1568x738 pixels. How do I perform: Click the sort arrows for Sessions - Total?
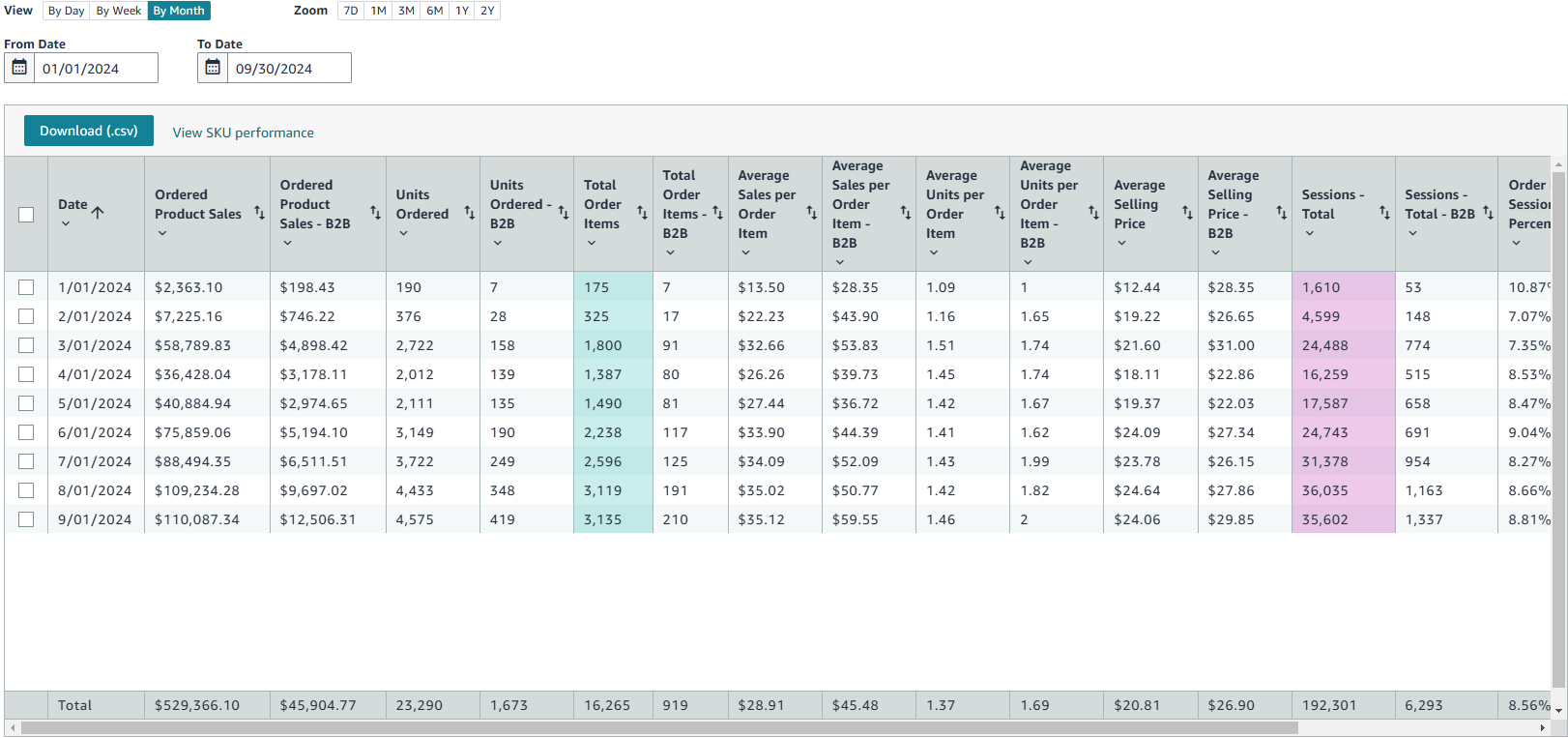point(1384,213)
